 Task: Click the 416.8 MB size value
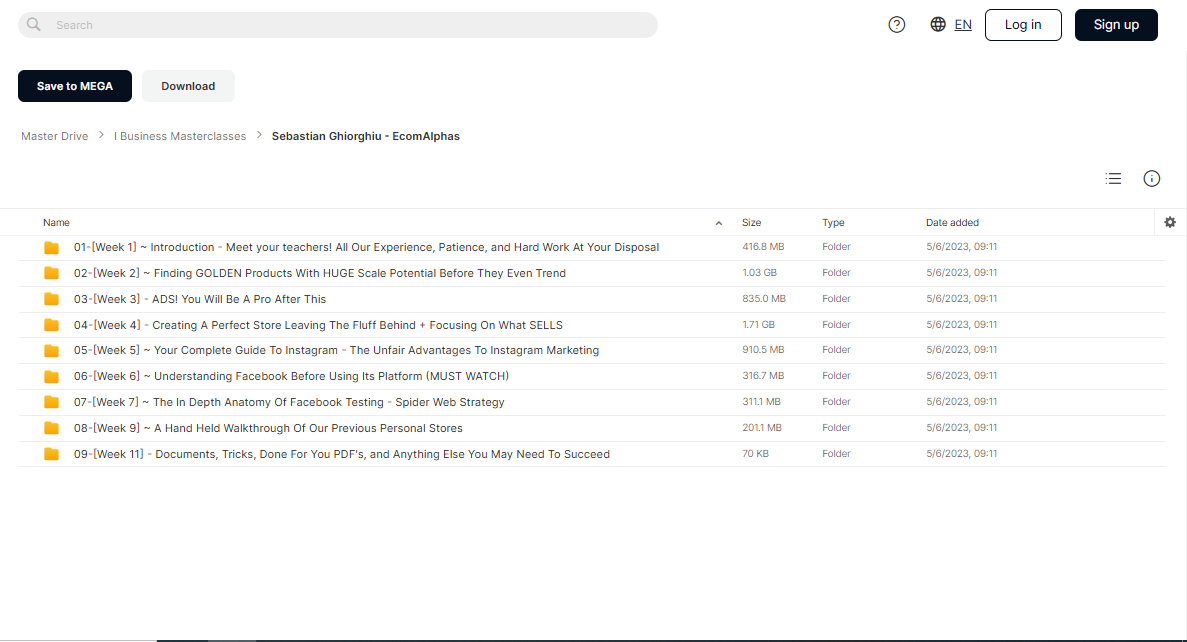pyautogui.click(x=763, y=247)
